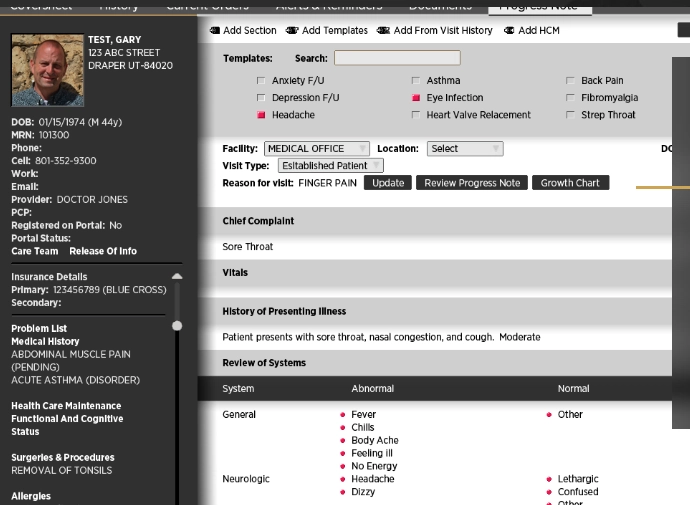The image size is (690, 505).
Task: Open the Visit Type dropdown
Action: coord(330,166)
